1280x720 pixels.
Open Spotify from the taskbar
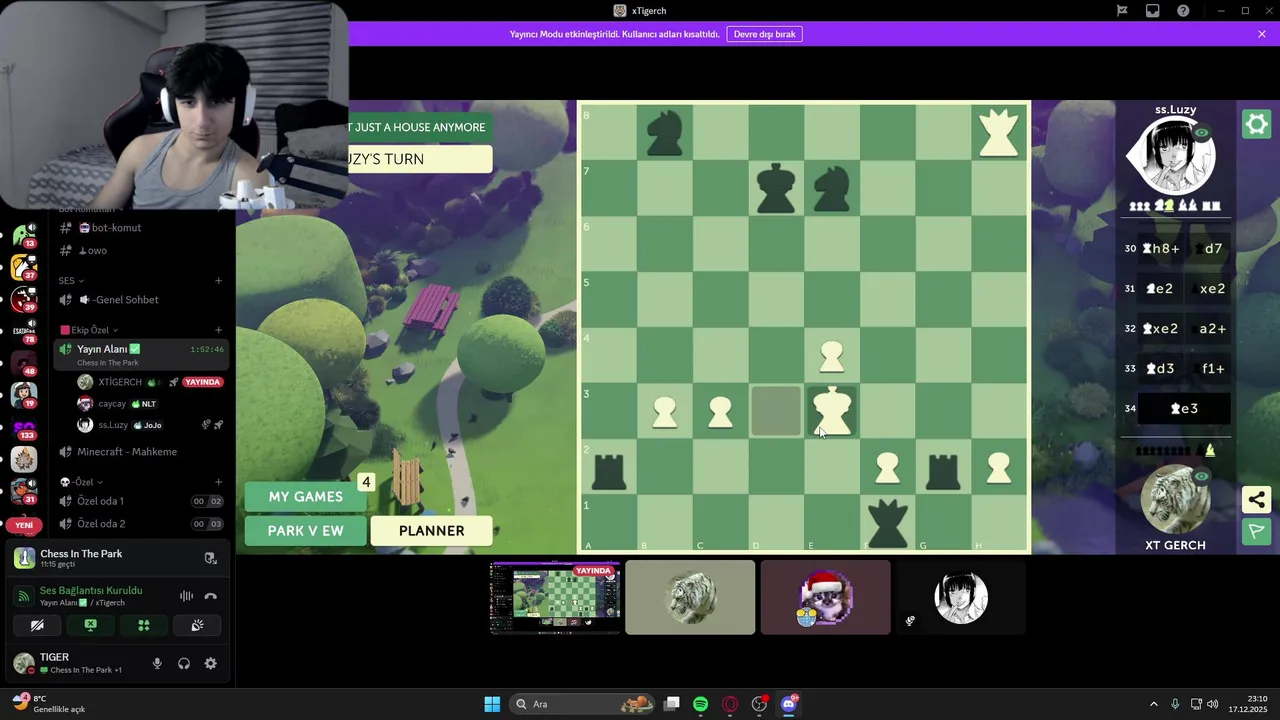(700, 704)
